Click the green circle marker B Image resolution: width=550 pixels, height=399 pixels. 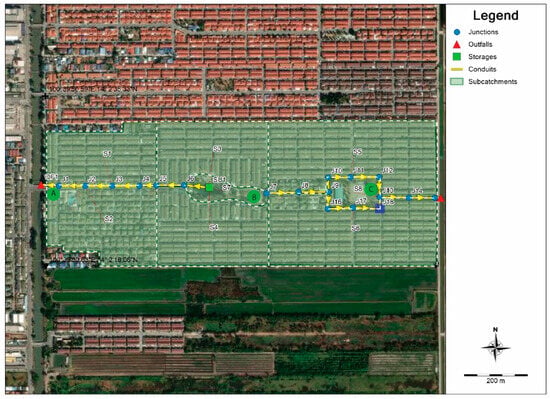click(254, 197)
